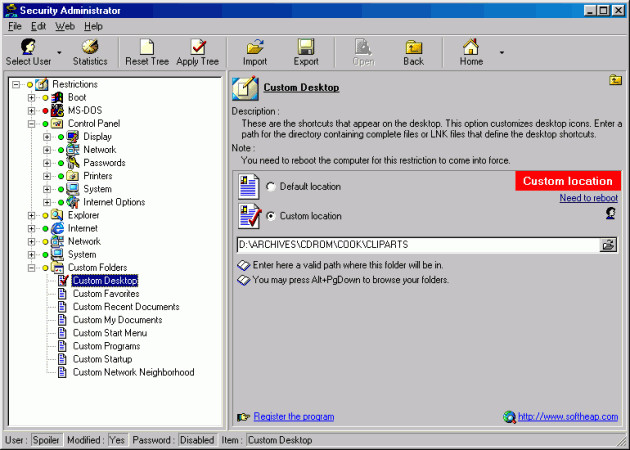Select Custom Favorites in the tree
This screenshot has width=630, height=450.
[x=106, y=294]
